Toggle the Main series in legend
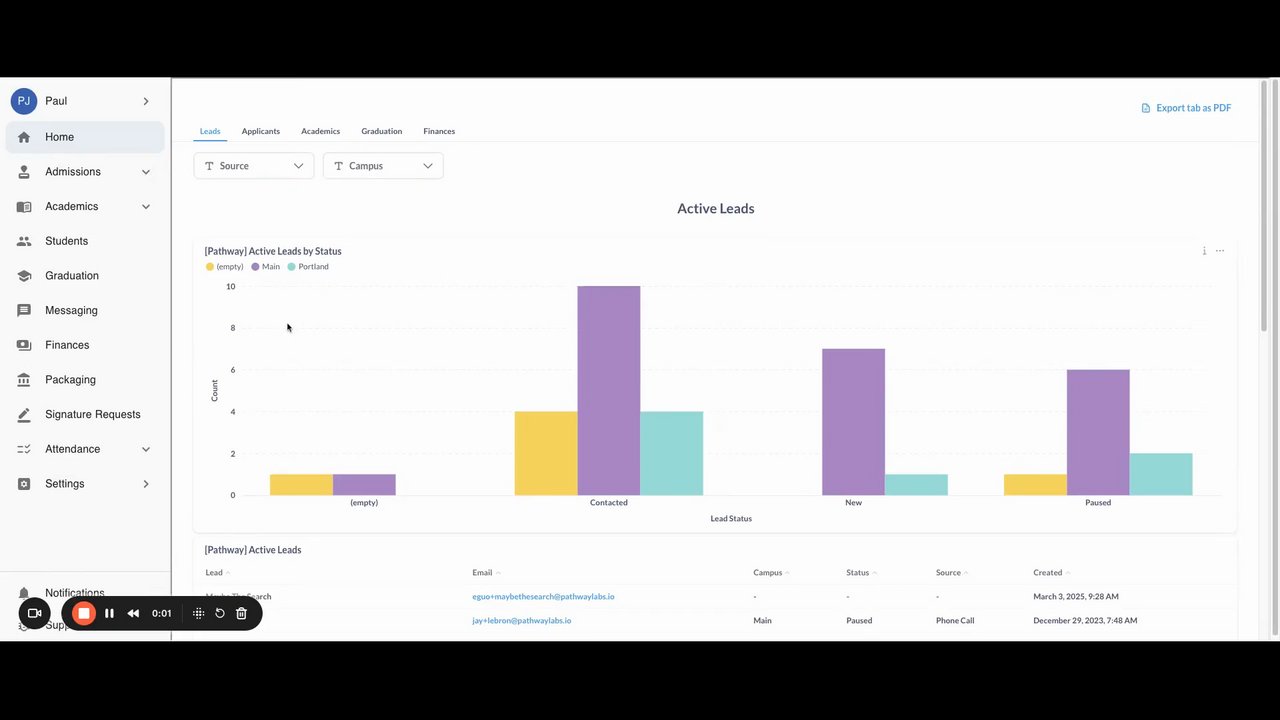This screenshot has height=720, width=1280. pos(265,267)
